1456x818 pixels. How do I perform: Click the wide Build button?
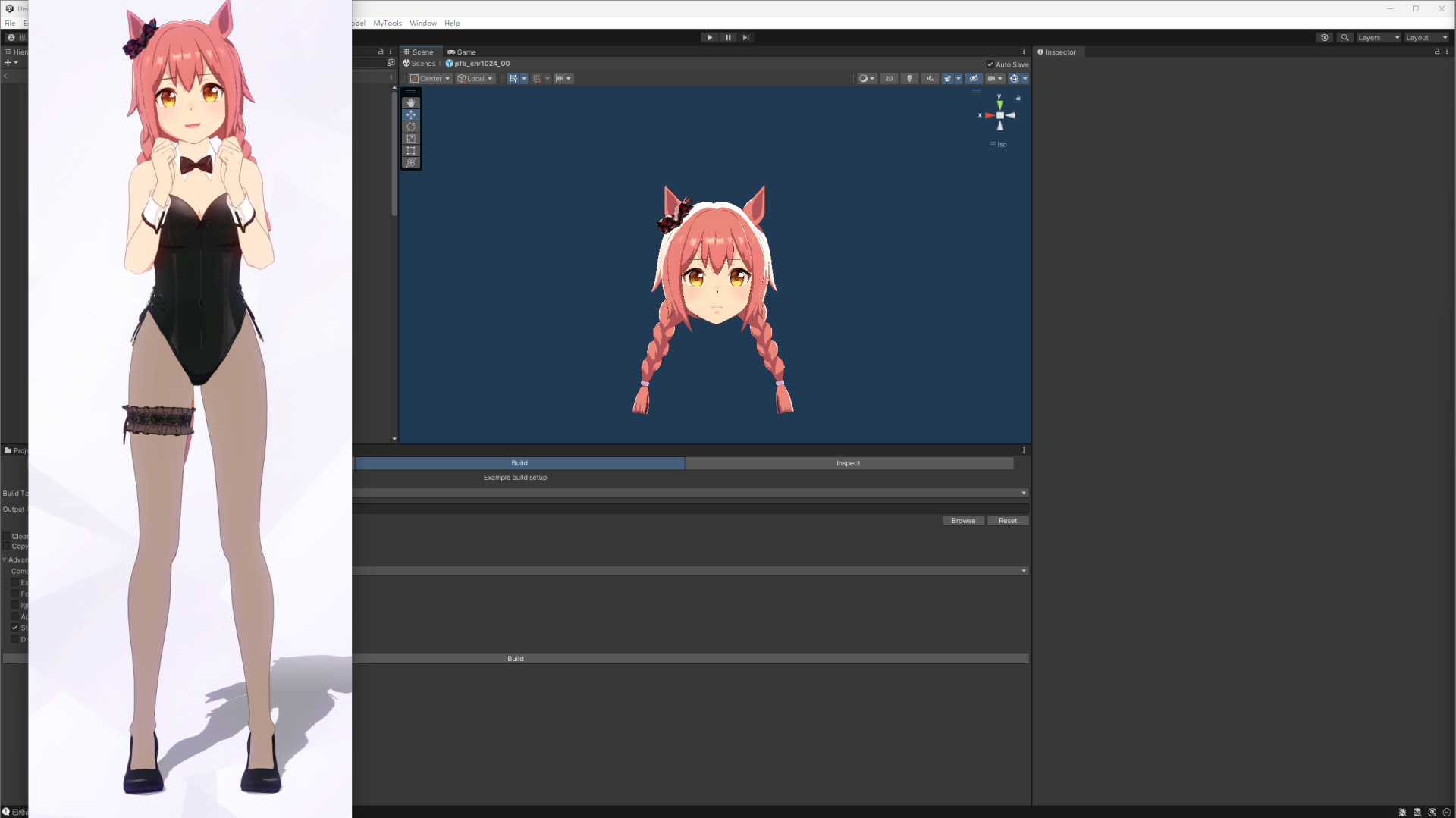coord(516,659)
